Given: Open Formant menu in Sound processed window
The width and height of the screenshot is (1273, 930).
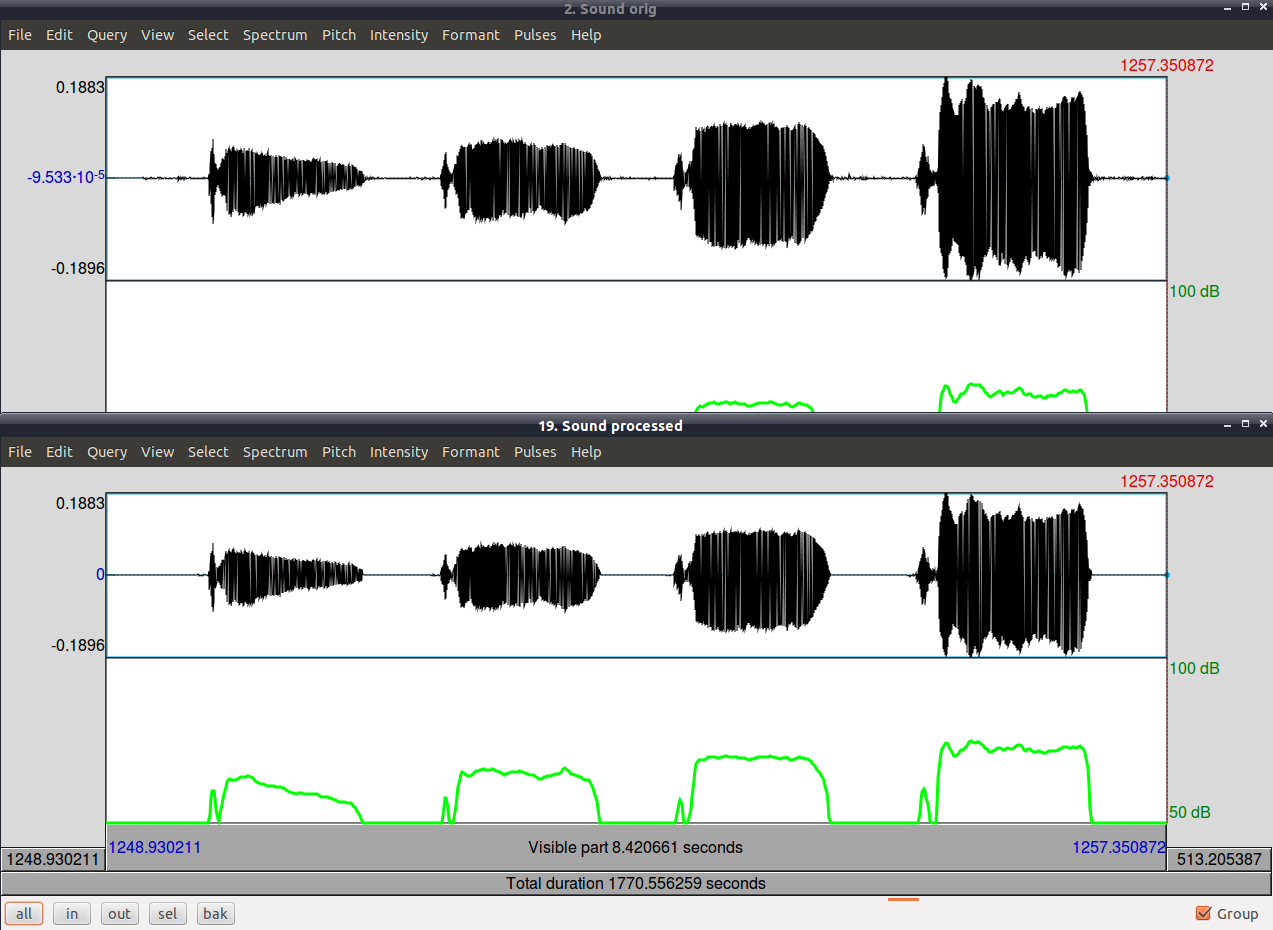Looking at the screenshot, I should [x=471, y=452].
